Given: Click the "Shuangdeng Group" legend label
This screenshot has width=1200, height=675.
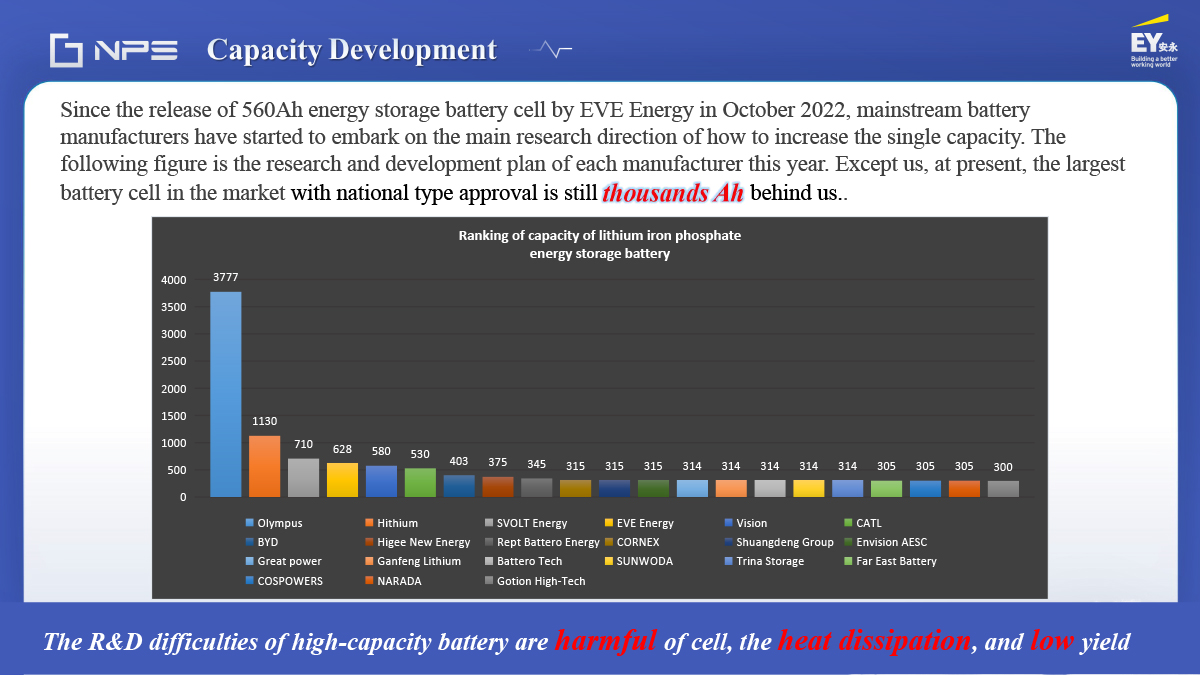Looking at the screenshot, I should click(785, 542).
